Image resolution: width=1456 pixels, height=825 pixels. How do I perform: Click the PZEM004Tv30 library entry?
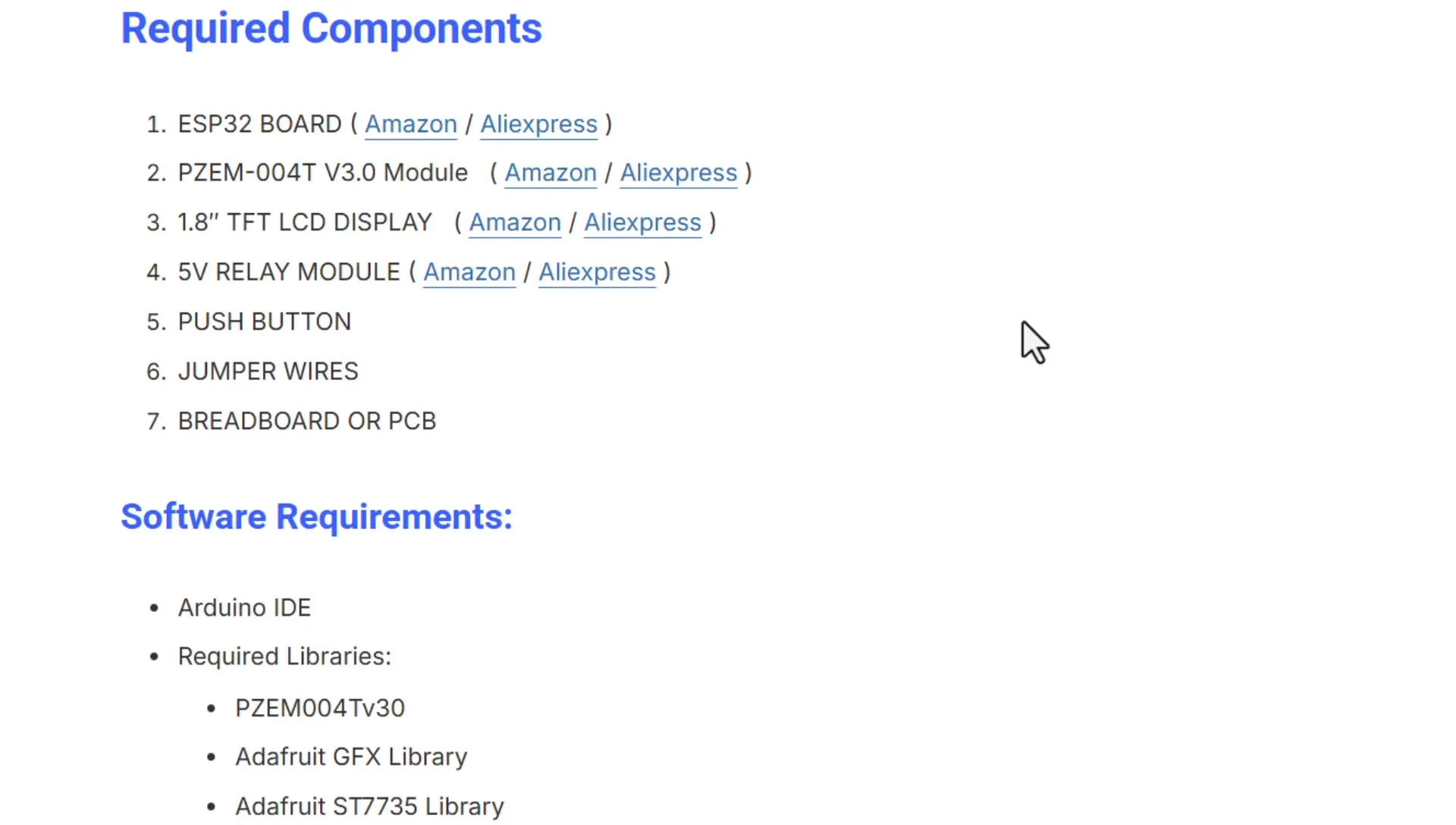pos(320,708)
